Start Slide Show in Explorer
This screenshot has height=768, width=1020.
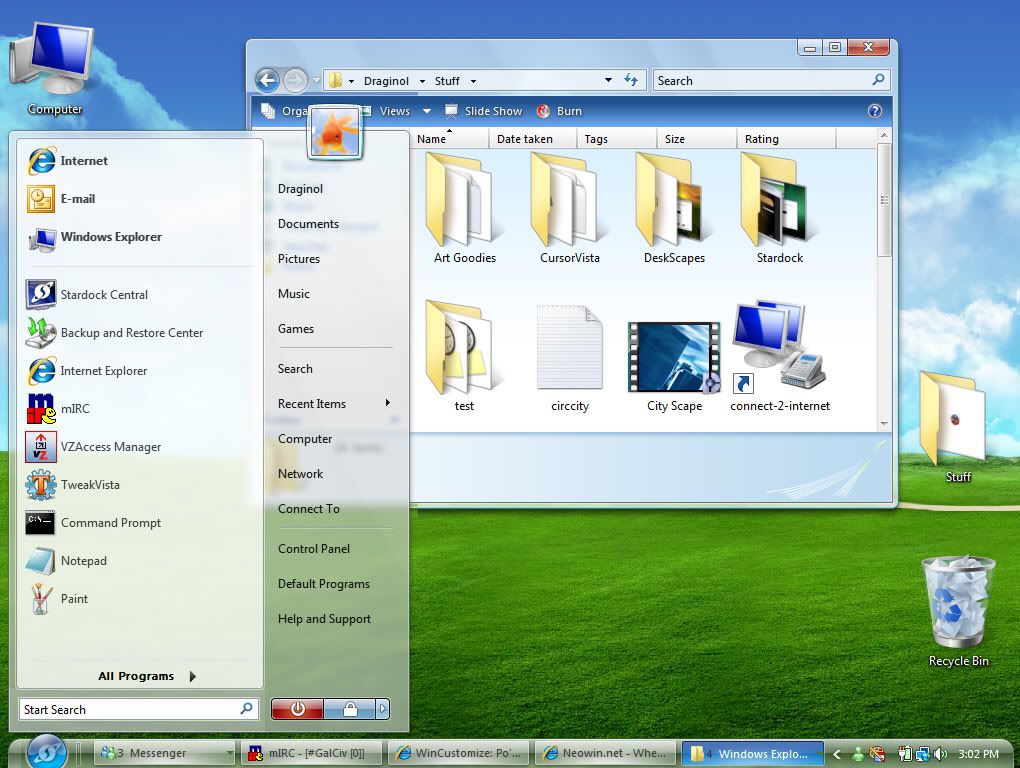[x=483, y=111]
